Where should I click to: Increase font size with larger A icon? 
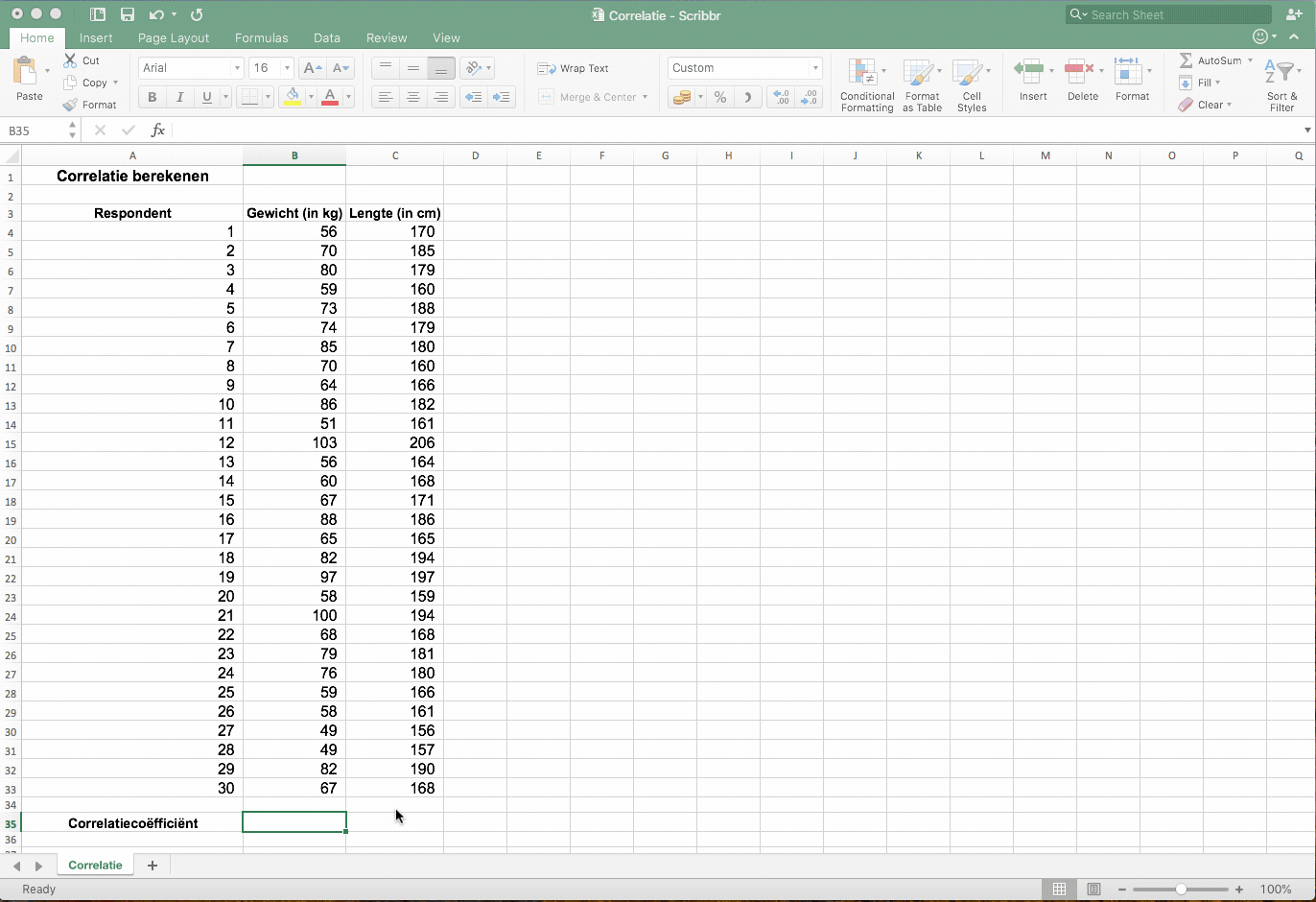(x=312, y=68)
